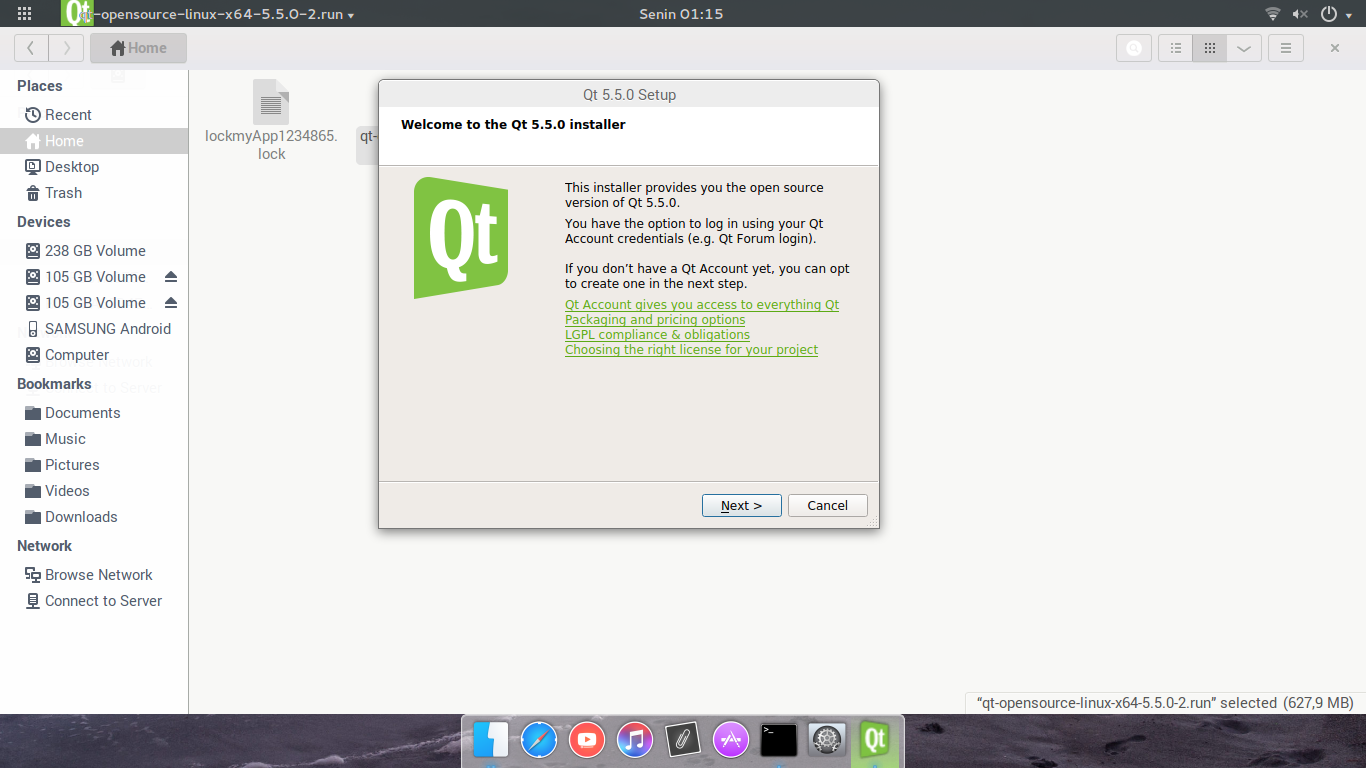Open Pictures bookmark in sidebar

(94, 465)
